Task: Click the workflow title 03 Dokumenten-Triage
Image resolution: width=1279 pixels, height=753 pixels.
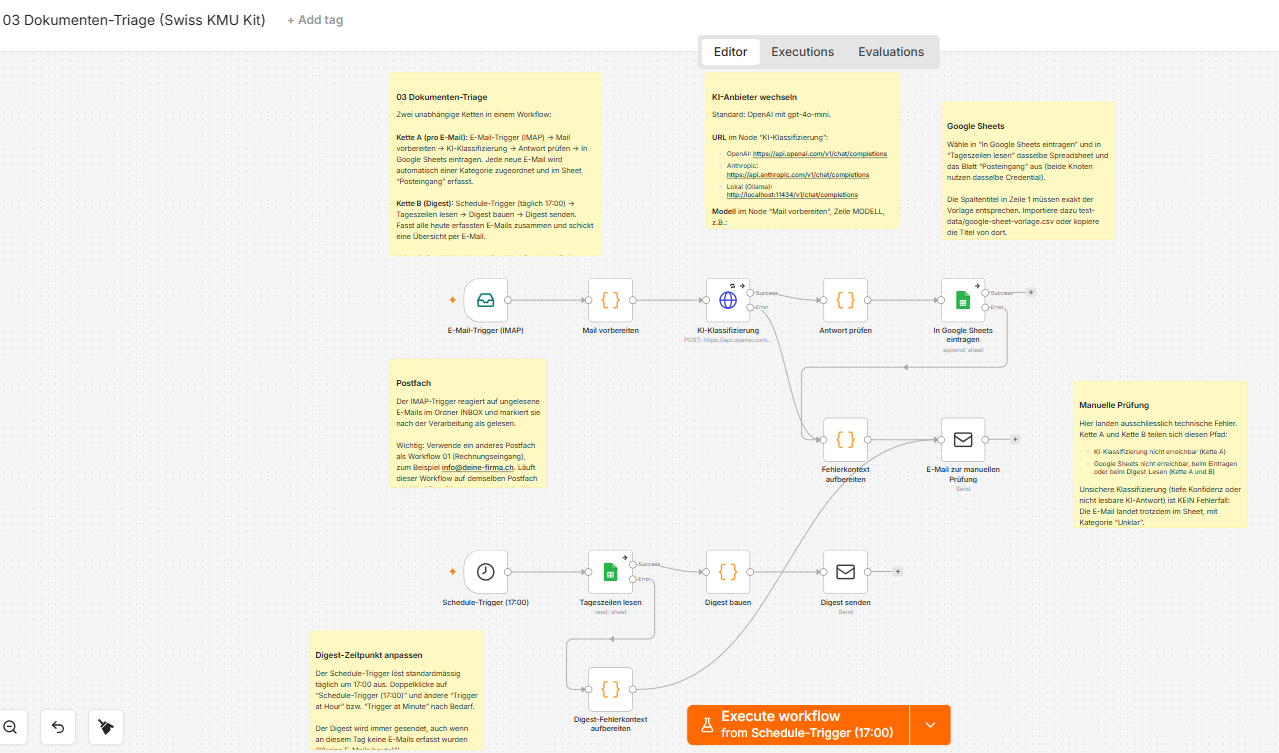Action: click(x=134, y=20)
